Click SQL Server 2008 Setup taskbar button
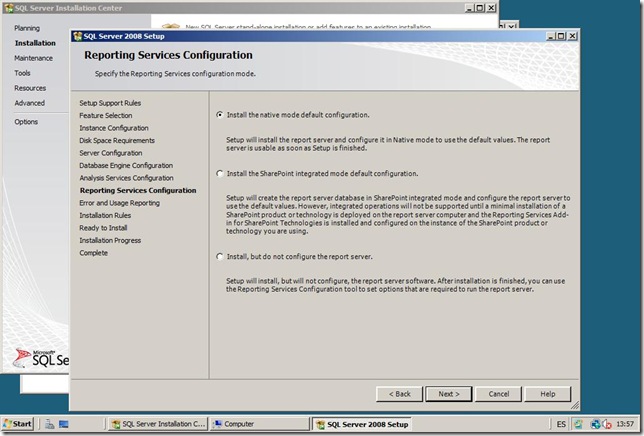This screenshot has width=644, height=436. pos(362,424)
